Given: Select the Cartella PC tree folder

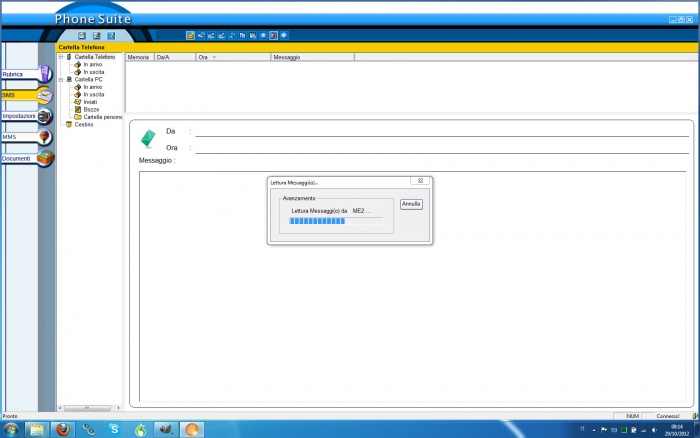Looking at the screenshot, I should (88, 79).
